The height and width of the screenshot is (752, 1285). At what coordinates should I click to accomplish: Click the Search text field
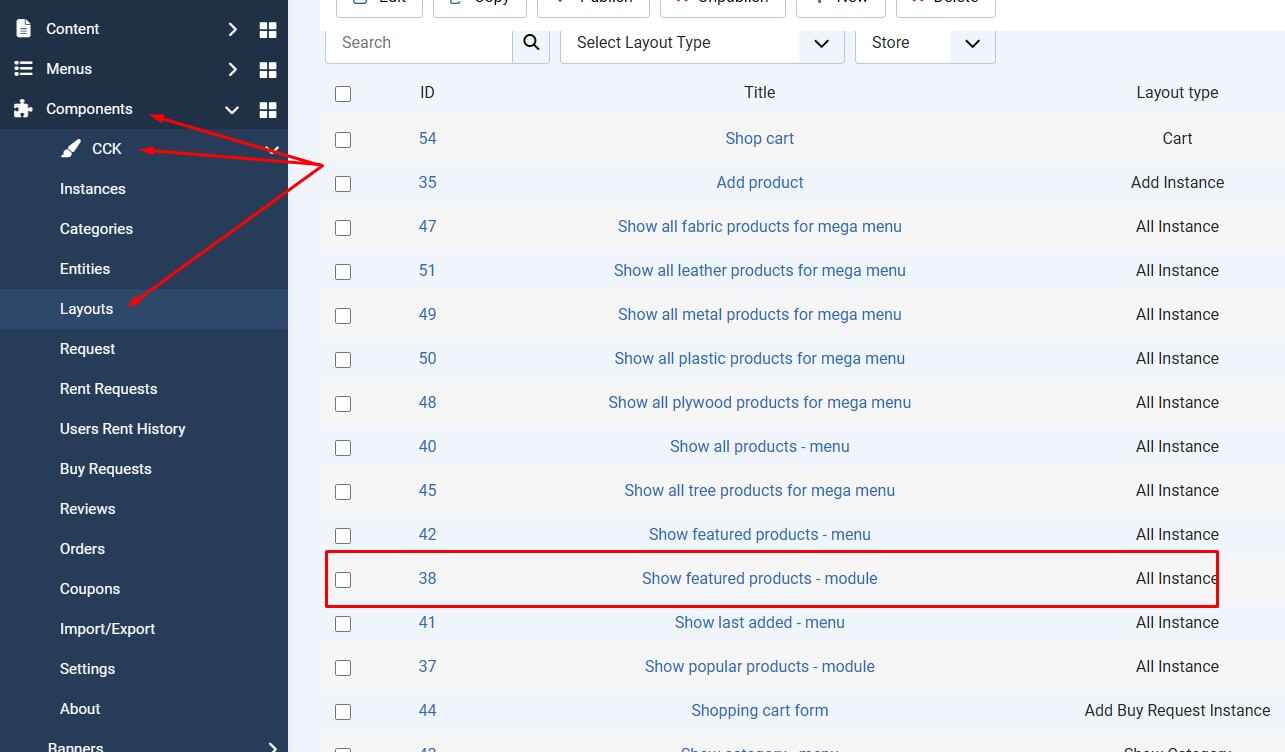[419, 43]
